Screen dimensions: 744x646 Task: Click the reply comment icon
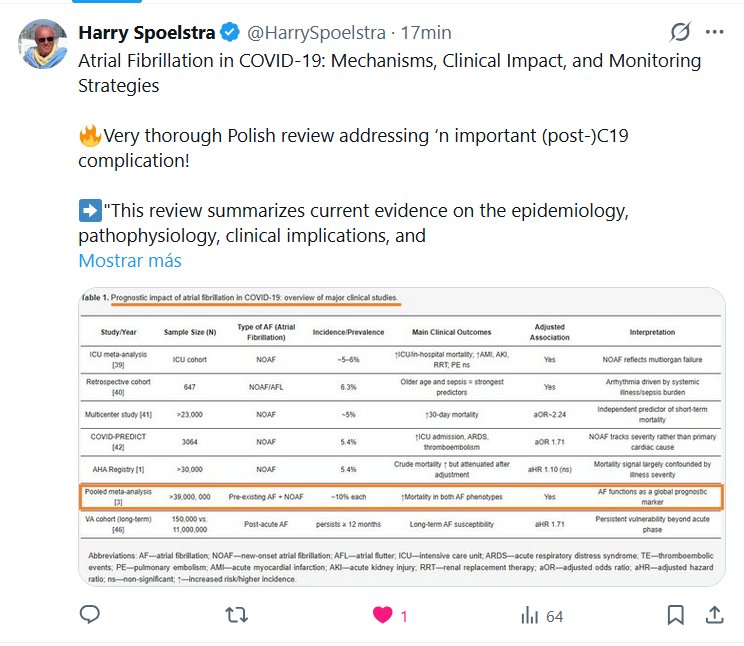(90, 615)
